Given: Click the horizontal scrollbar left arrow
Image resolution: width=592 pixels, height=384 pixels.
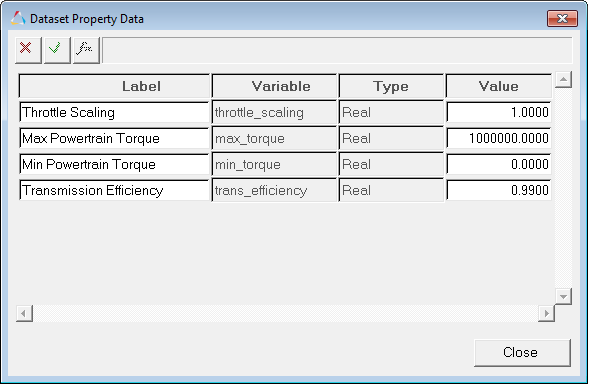Looking at the screenshot, I should coord(24,313).
